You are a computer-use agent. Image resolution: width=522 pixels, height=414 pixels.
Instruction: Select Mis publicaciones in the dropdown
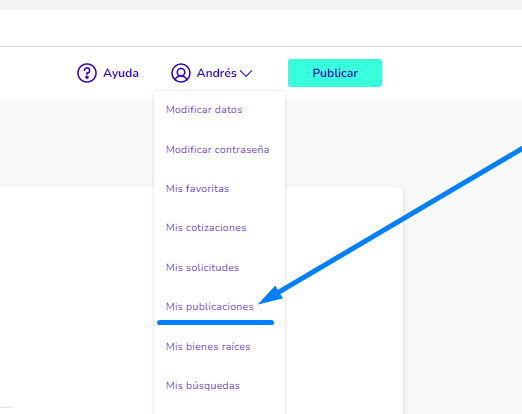click(x=210, y=307)
